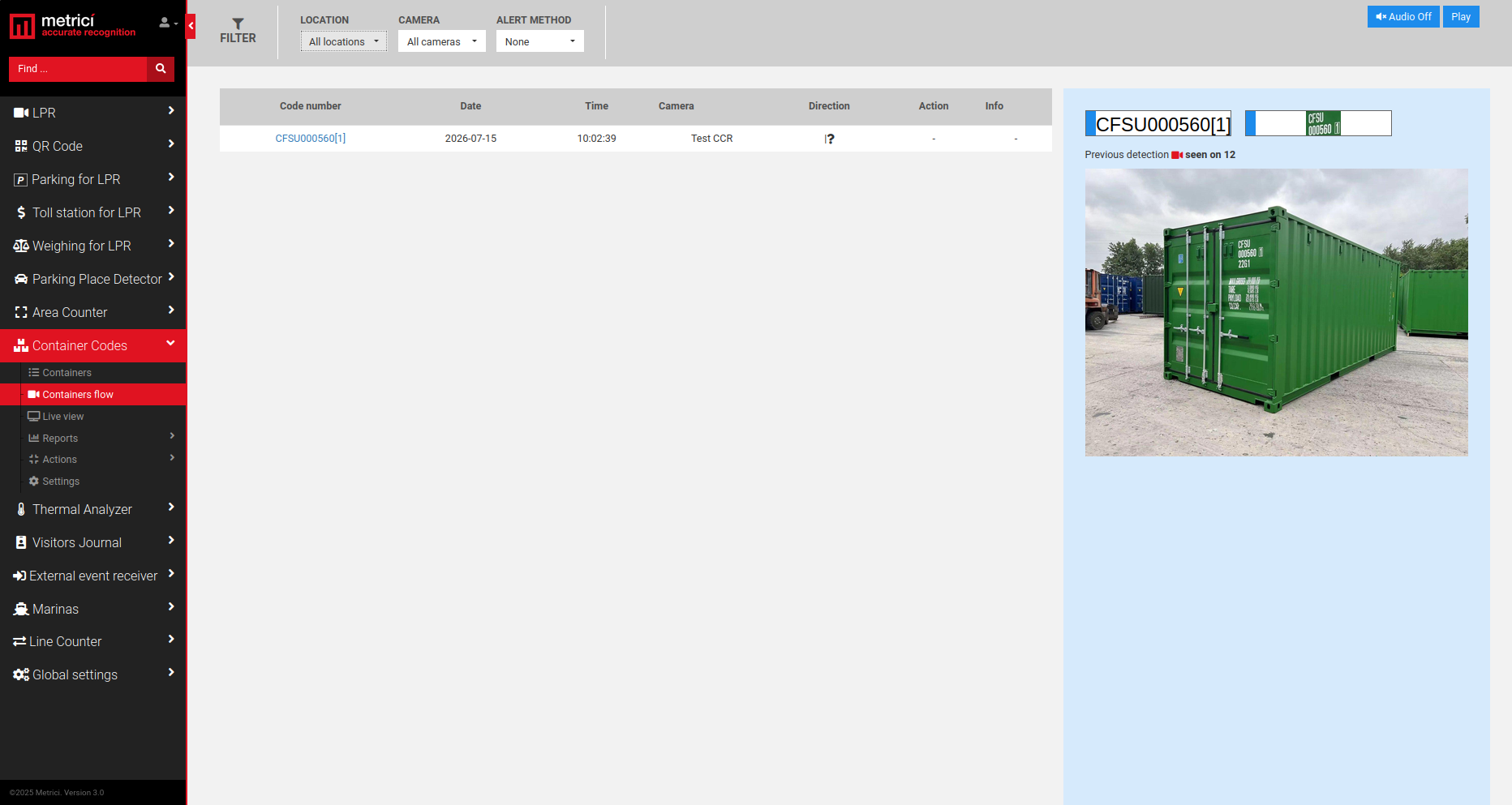Click the Weighing scale icon
The height and width of the screenshot is (805, 1512).
(21, 246)
